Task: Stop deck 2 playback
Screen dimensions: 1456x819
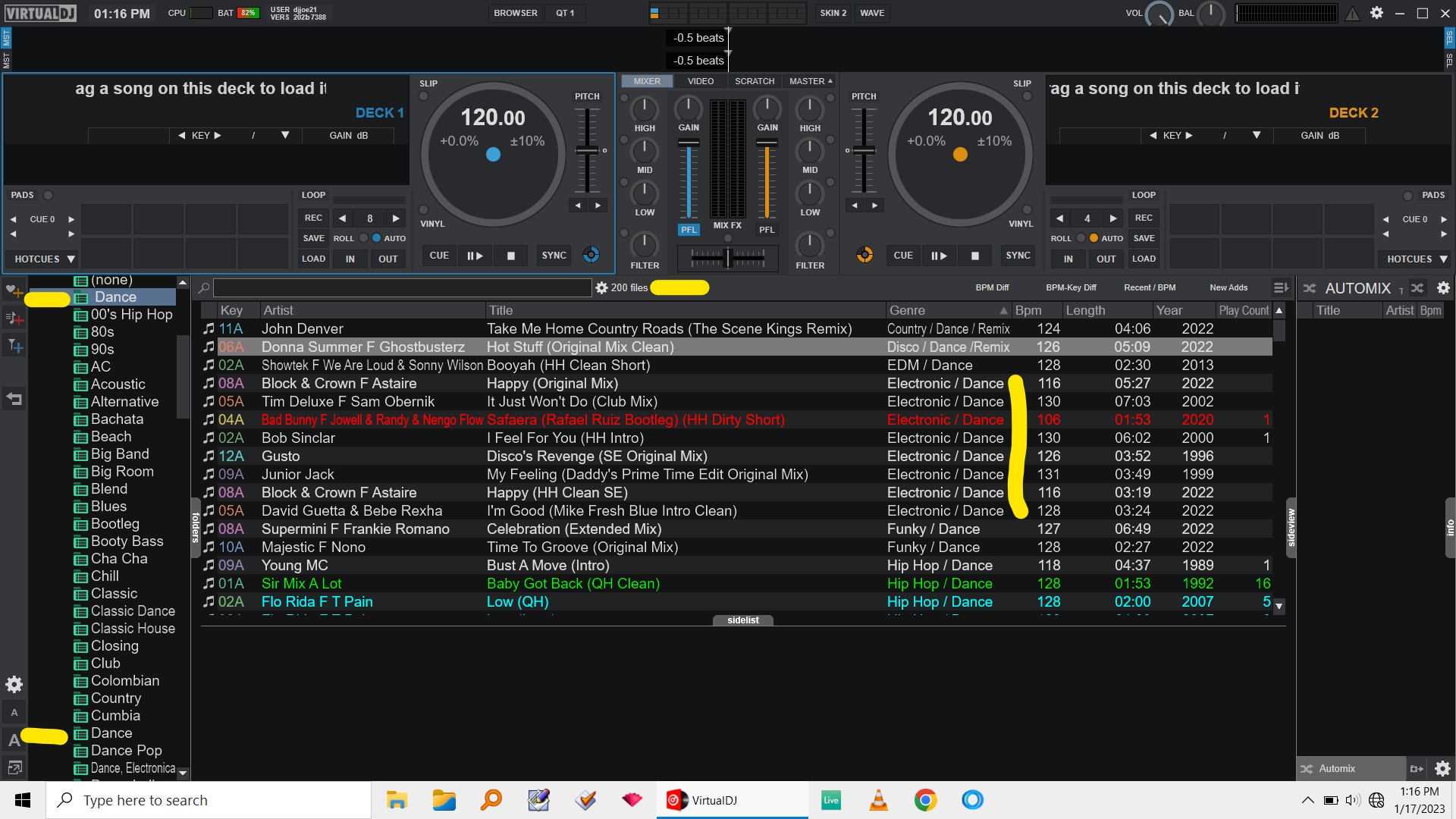Action: click(x=975, y=256)
